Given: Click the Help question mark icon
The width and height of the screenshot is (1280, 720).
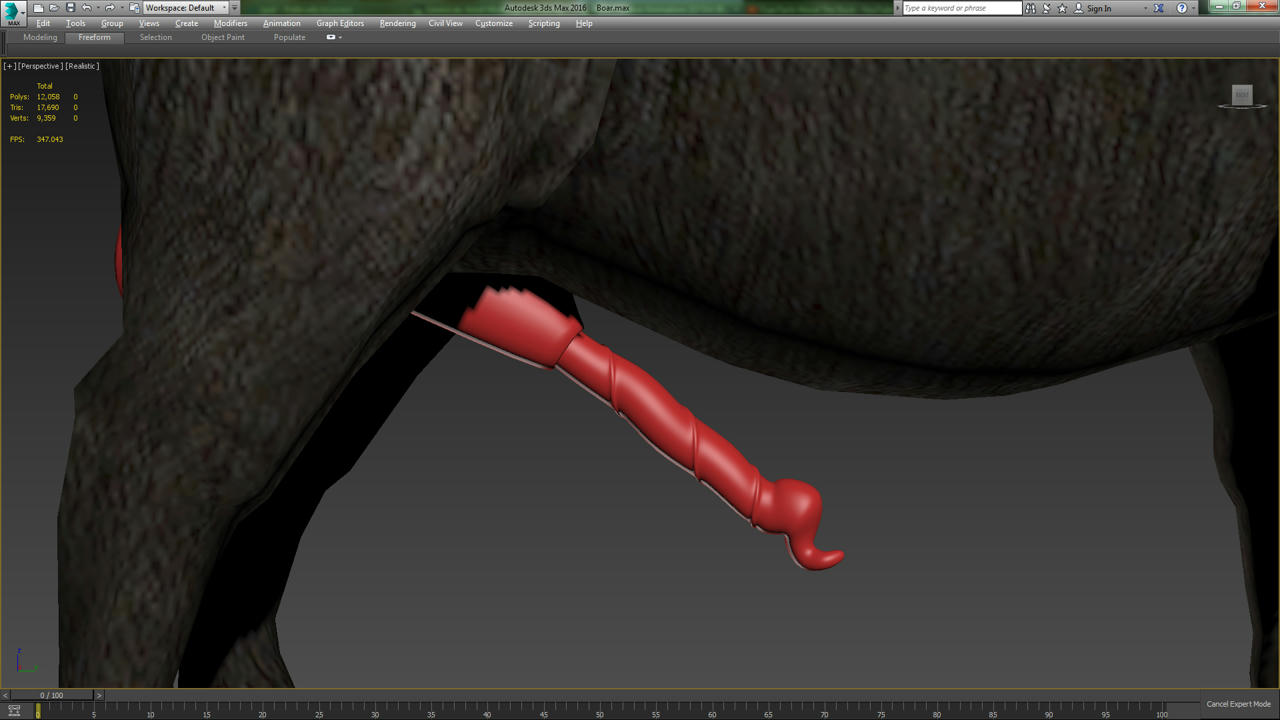Looking at the screenshot, I should (x=1182, y=8).
